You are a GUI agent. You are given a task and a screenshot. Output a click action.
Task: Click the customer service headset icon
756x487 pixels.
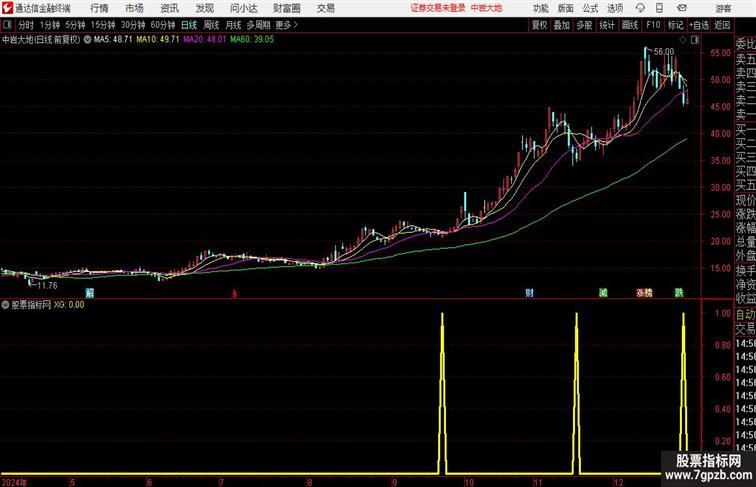[640, 8]
